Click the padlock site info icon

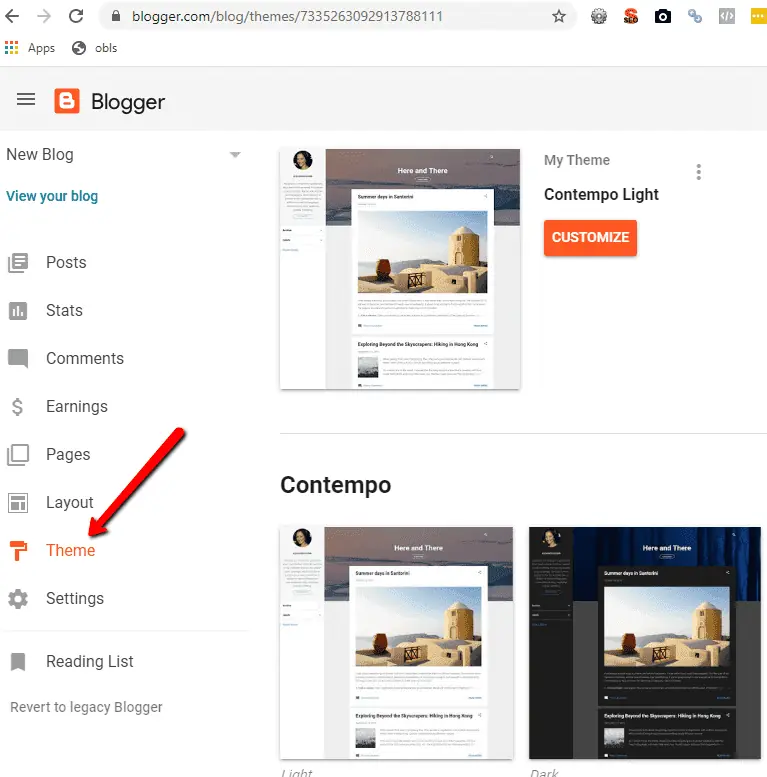tap(116, 16)
